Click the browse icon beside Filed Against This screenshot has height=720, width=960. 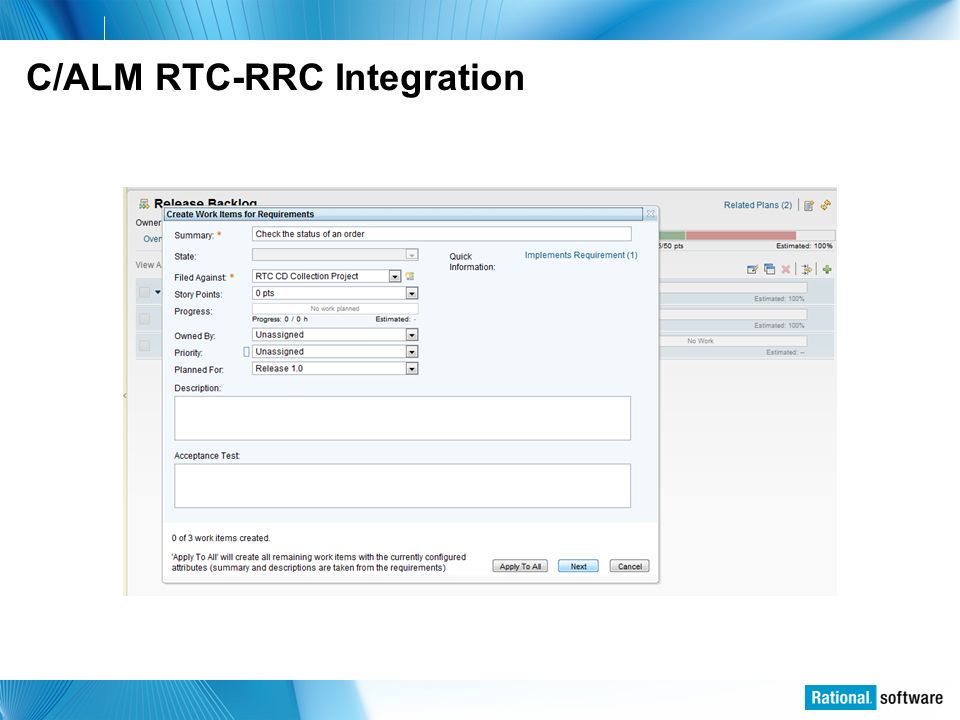[410, 276]
